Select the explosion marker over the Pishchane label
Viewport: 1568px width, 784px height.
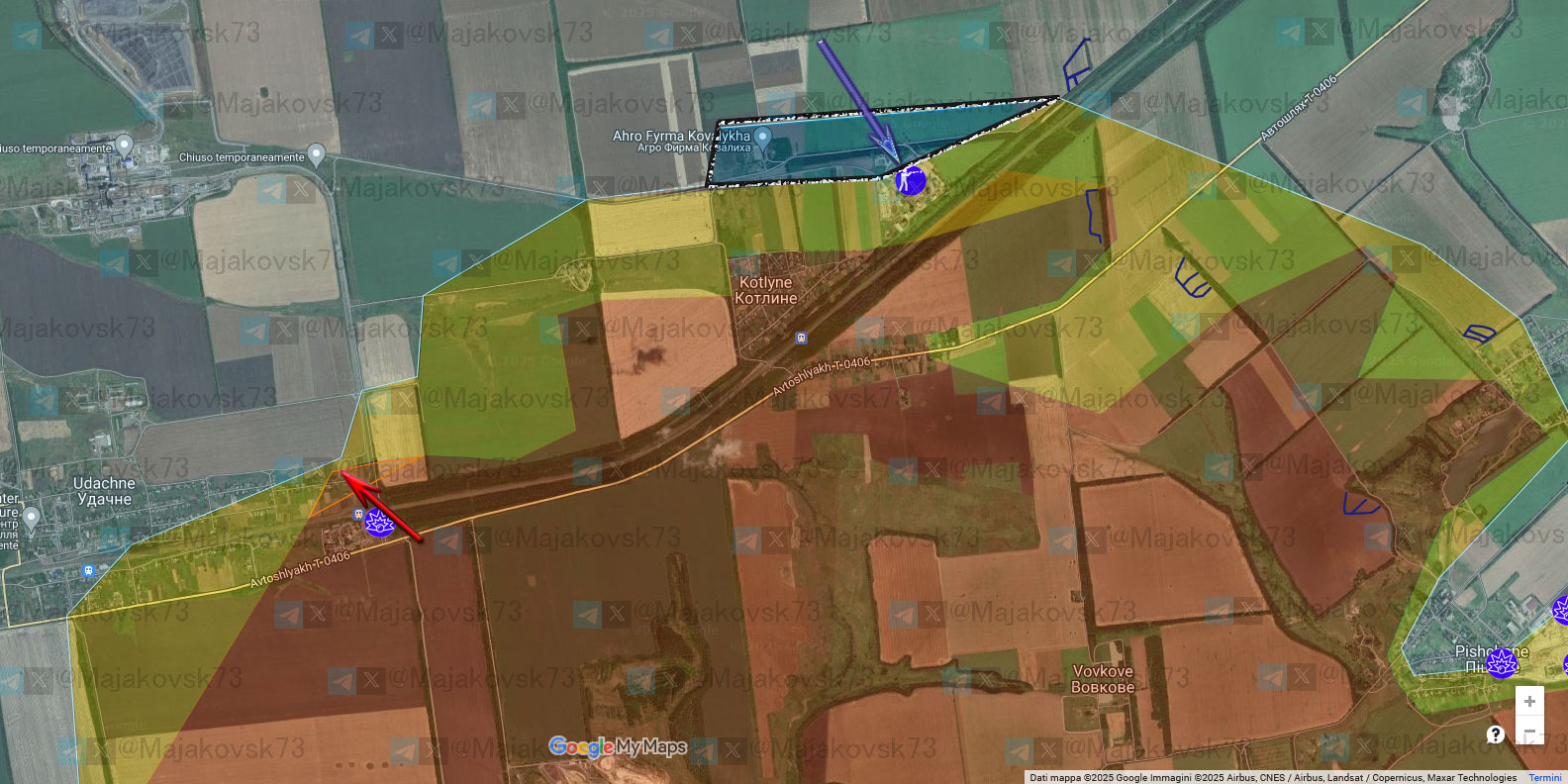point(1502,662)
